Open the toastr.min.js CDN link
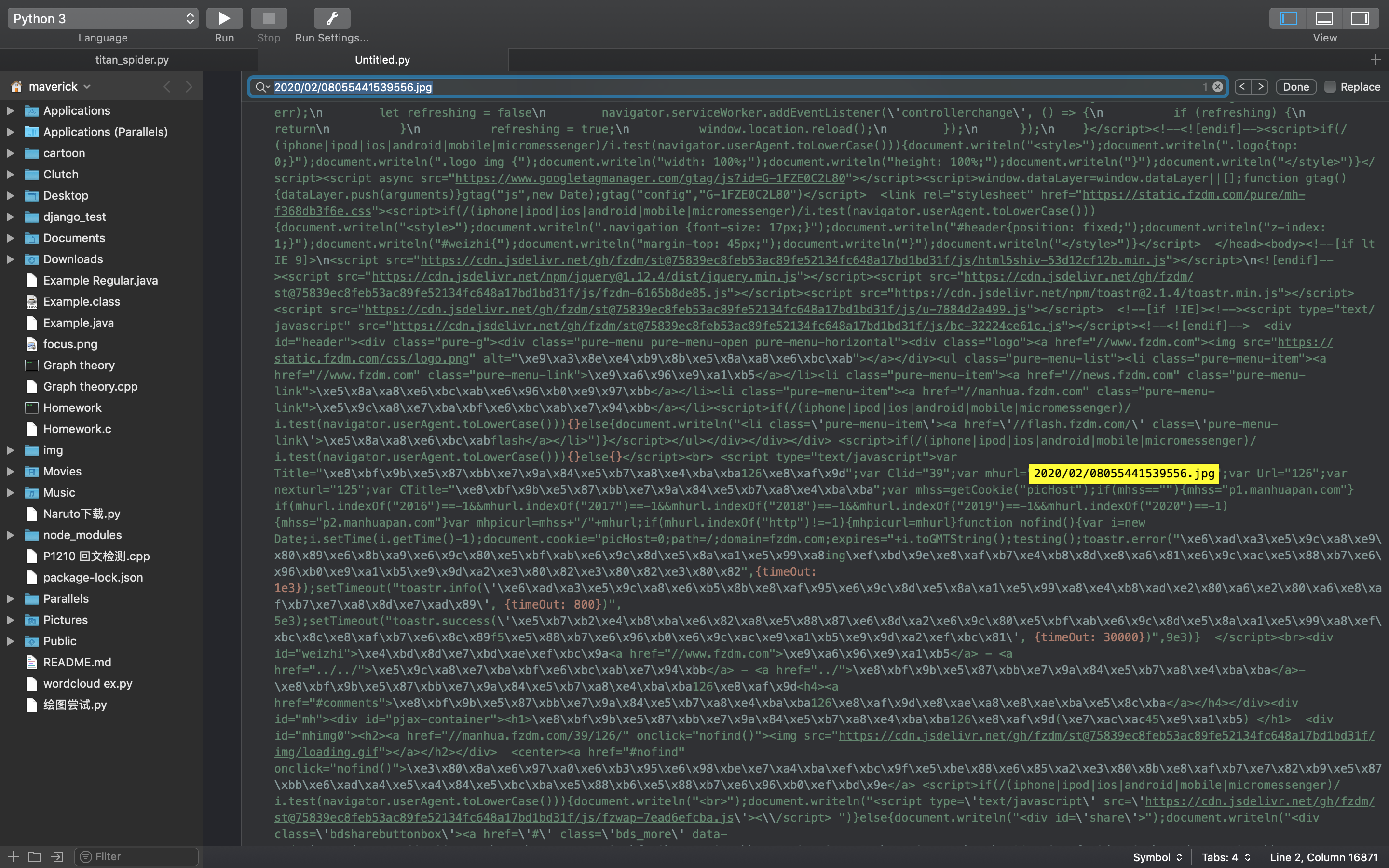Viewport: 1389px width, 868px height. click(1085, 293)
